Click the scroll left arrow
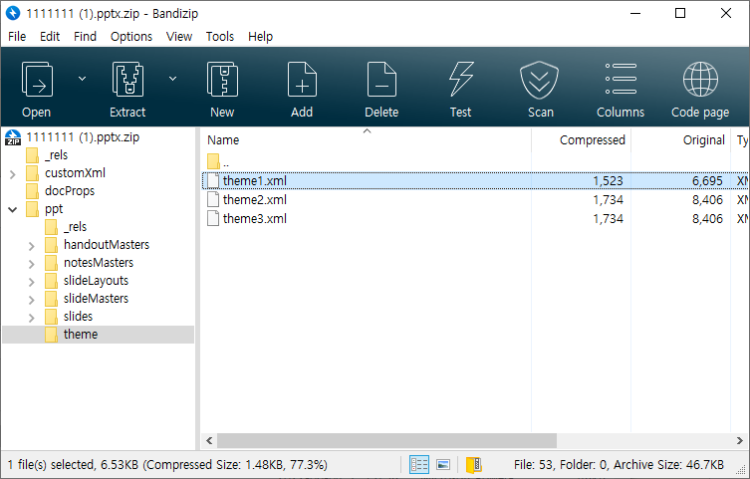Viewport: 750px width, 479px height. (x=209, y=440)
